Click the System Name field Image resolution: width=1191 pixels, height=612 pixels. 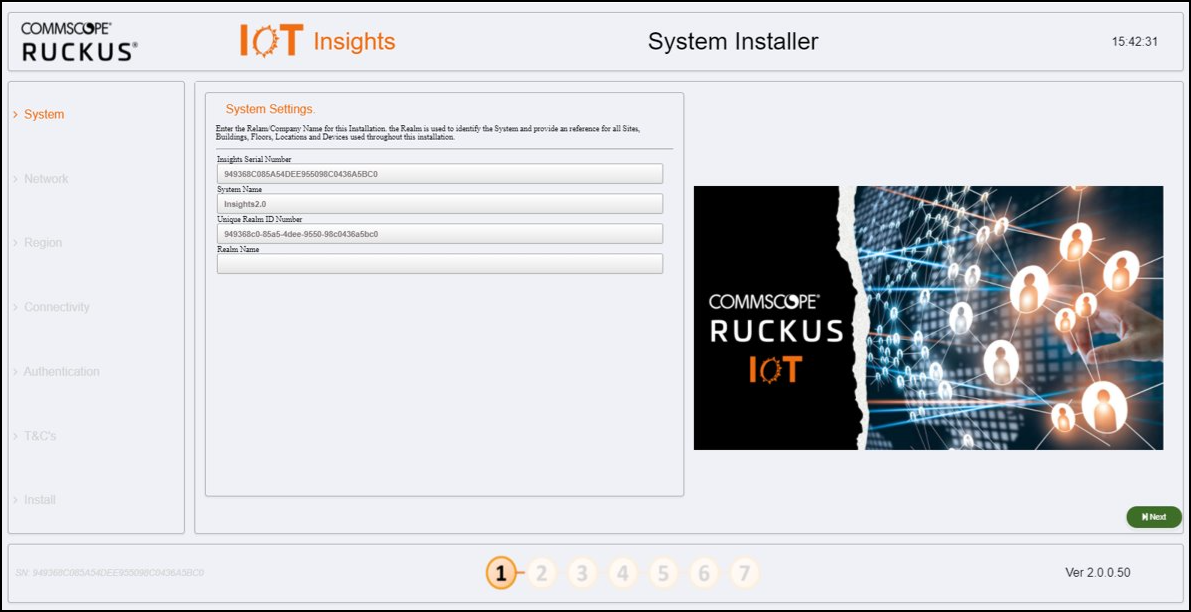pos(440,203)
